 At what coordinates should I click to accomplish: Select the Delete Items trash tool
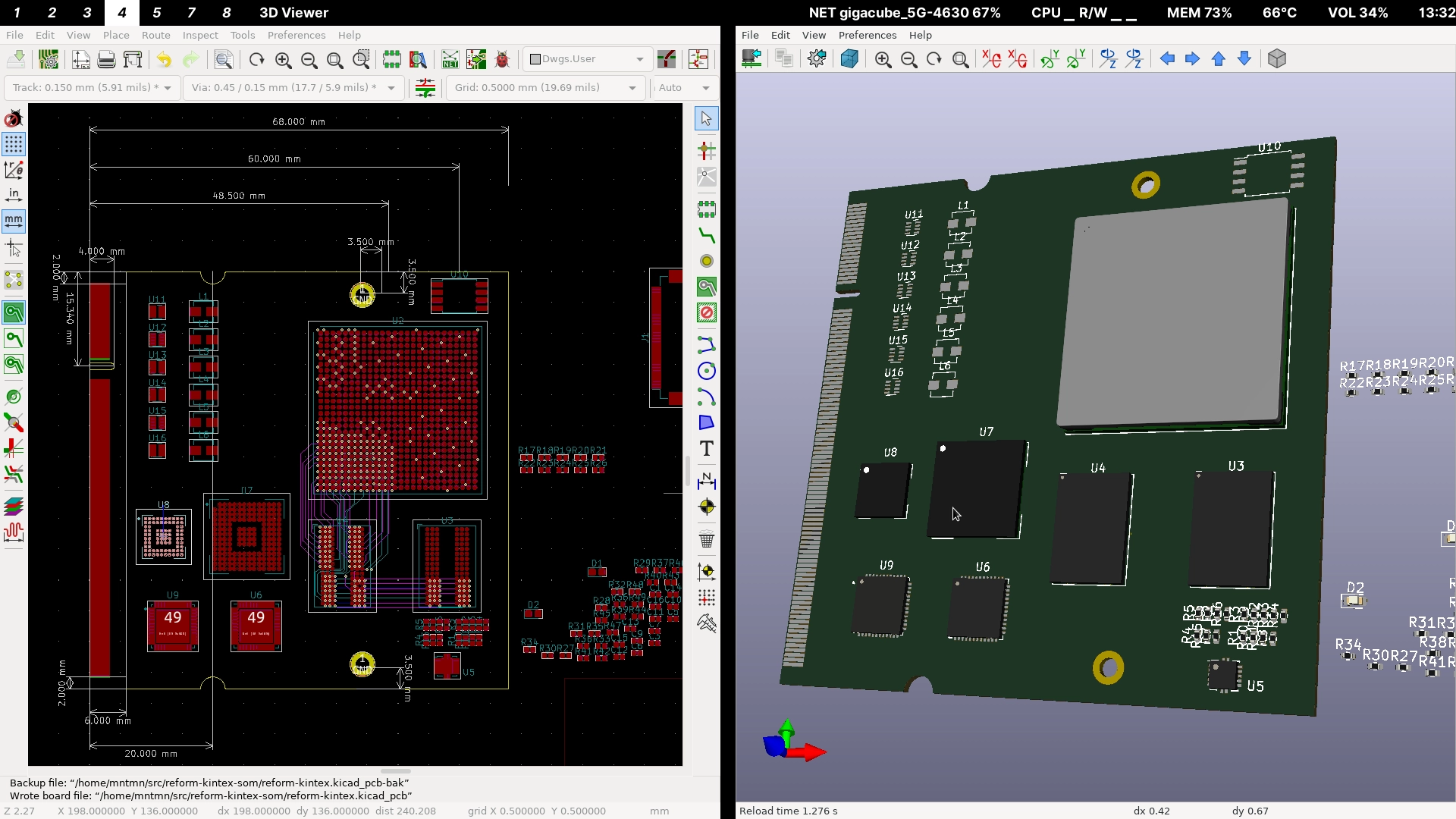(707, 540)
